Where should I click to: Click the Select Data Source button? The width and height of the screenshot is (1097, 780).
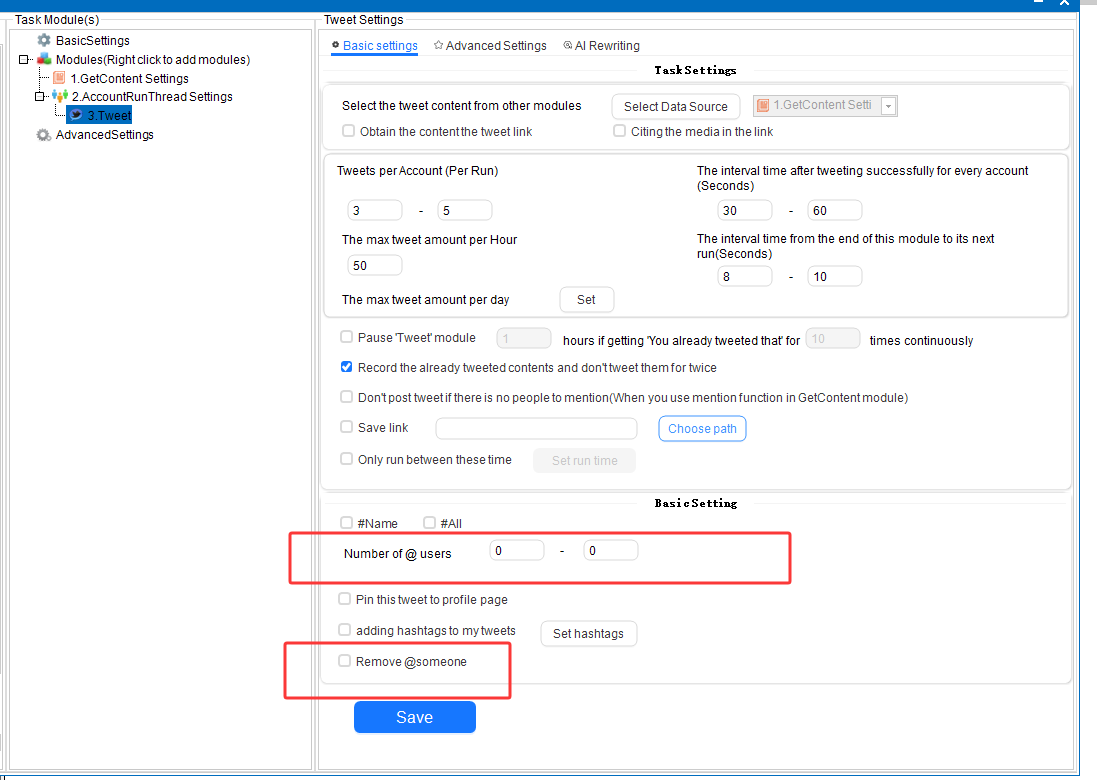[x=676, y=106]
